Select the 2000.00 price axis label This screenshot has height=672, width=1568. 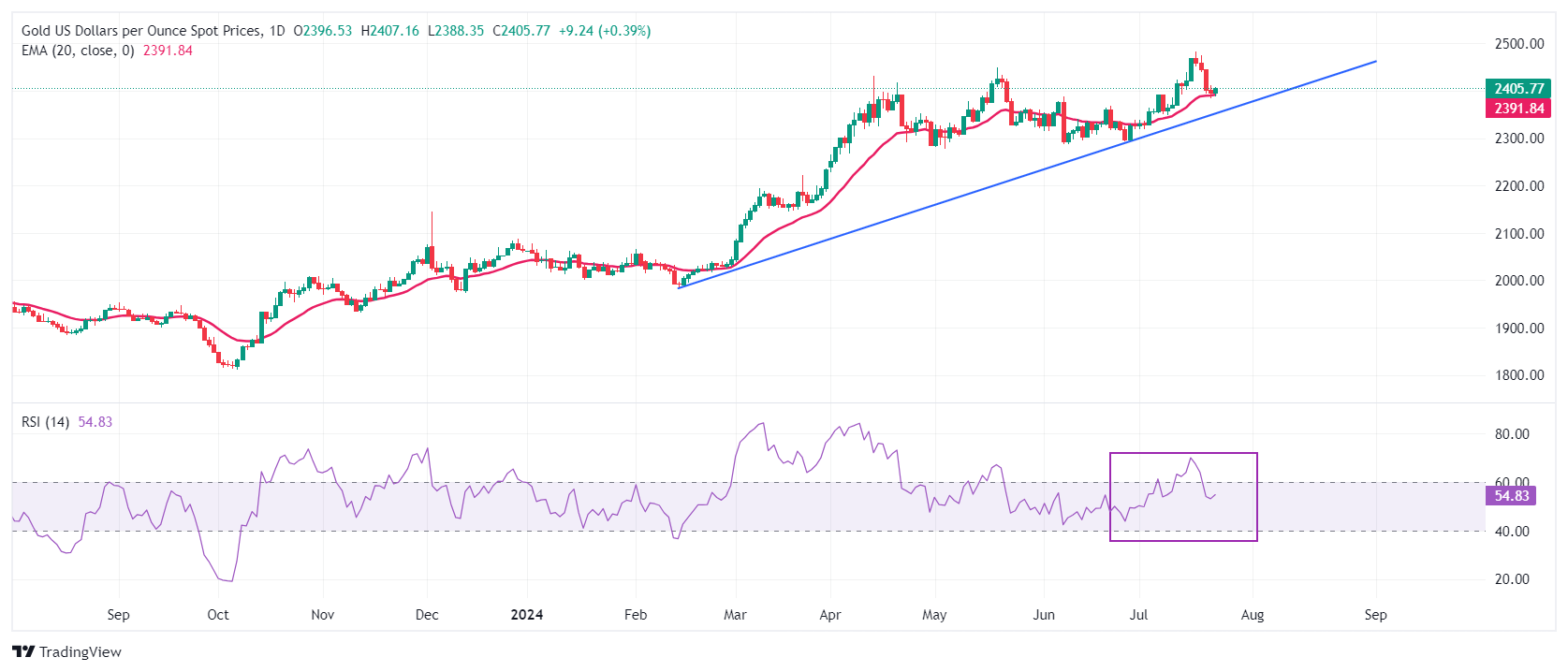click(x=1519, y=281)
